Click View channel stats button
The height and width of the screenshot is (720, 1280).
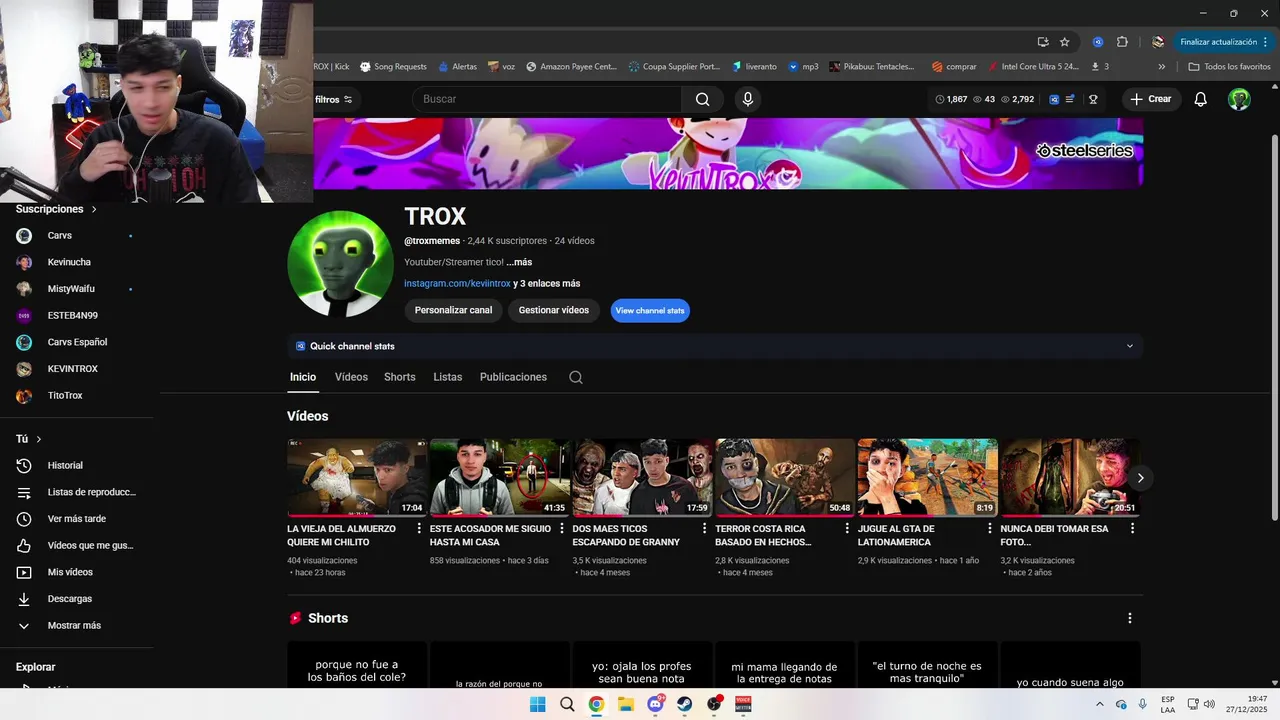tap(650, 311)
